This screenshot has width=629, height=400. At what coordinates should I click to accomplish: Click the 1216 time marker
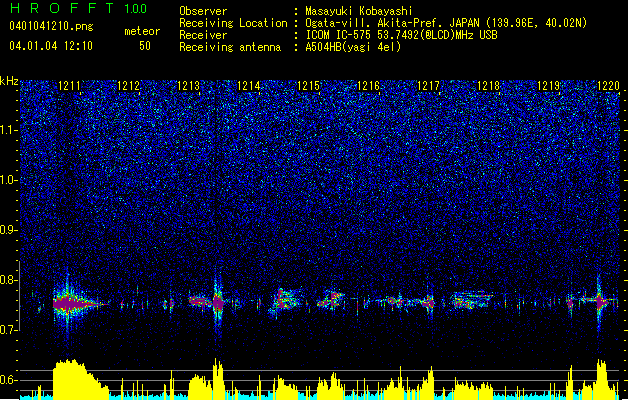pyautogui.click(x=368, y=85)
